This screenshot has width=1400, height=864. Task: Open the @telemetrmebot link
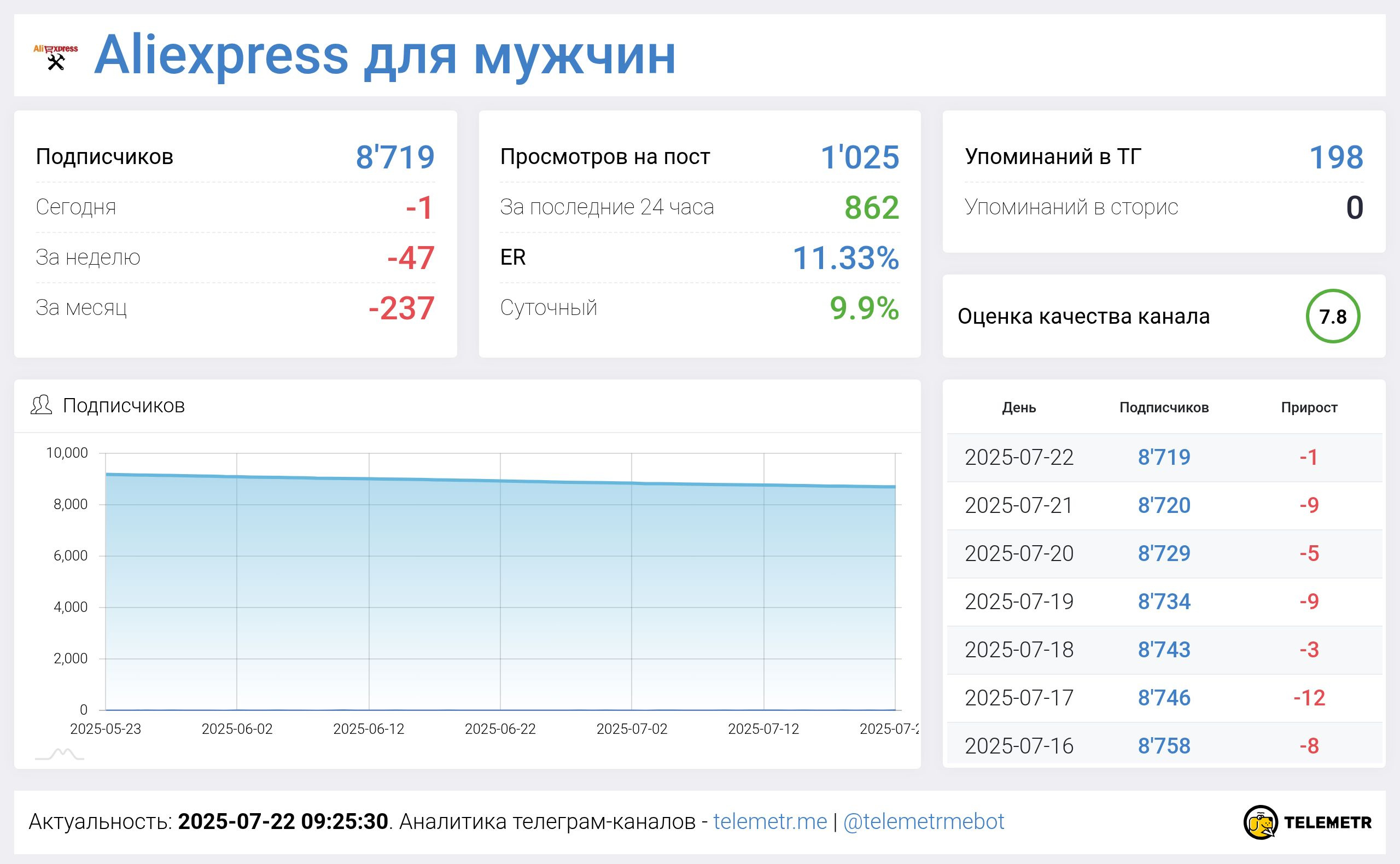(x=924, y=822)
